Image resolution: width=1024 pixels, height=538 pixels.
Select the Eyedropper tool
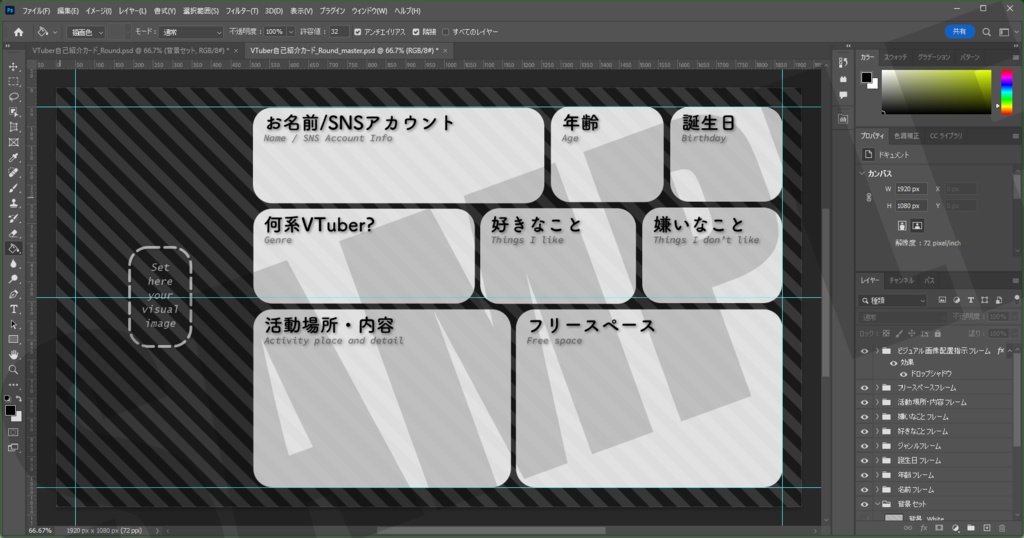click(13, 157)
